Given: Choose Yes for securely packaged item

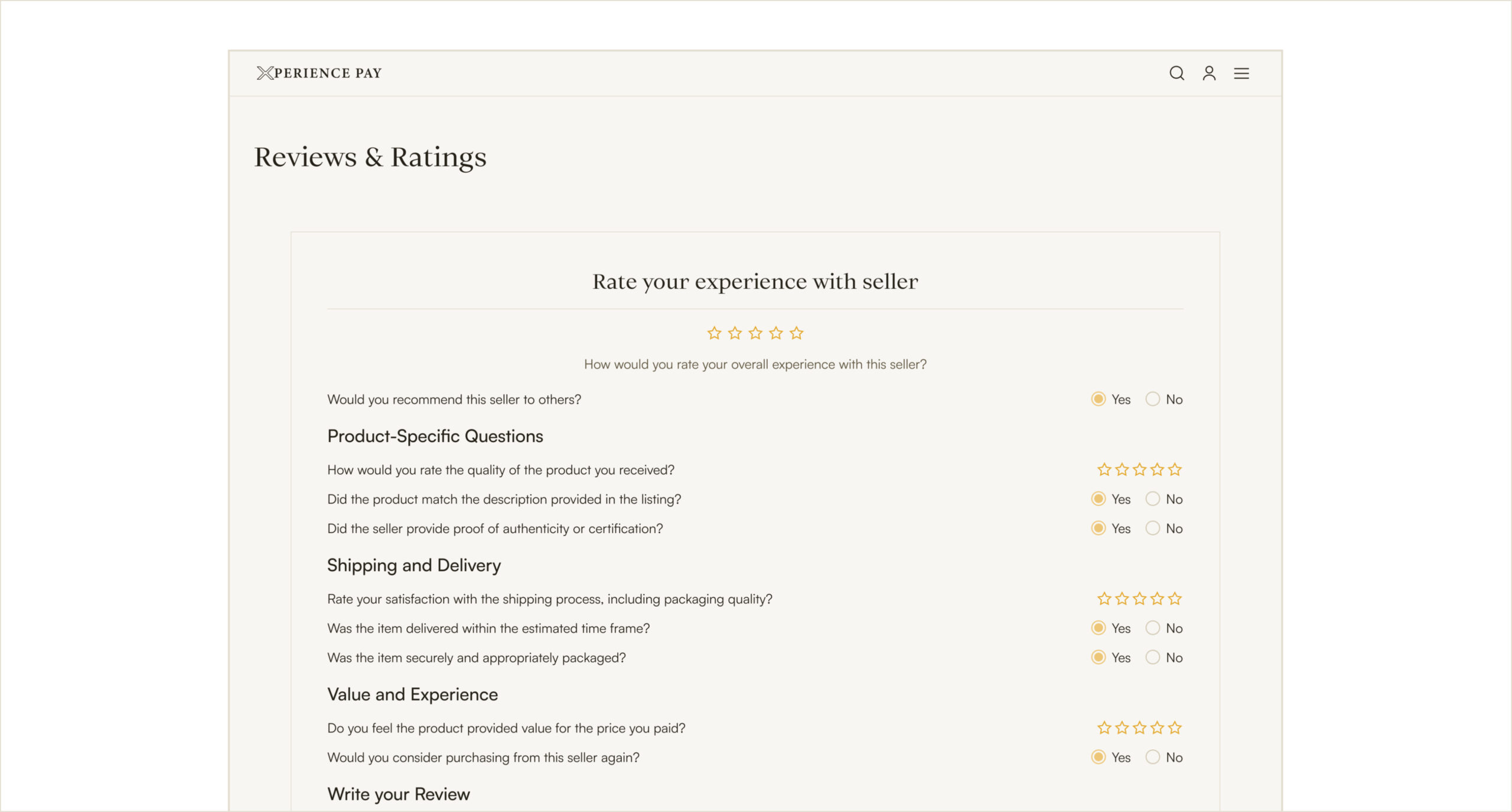Looking at the screenshot, I should (1099, 658).
